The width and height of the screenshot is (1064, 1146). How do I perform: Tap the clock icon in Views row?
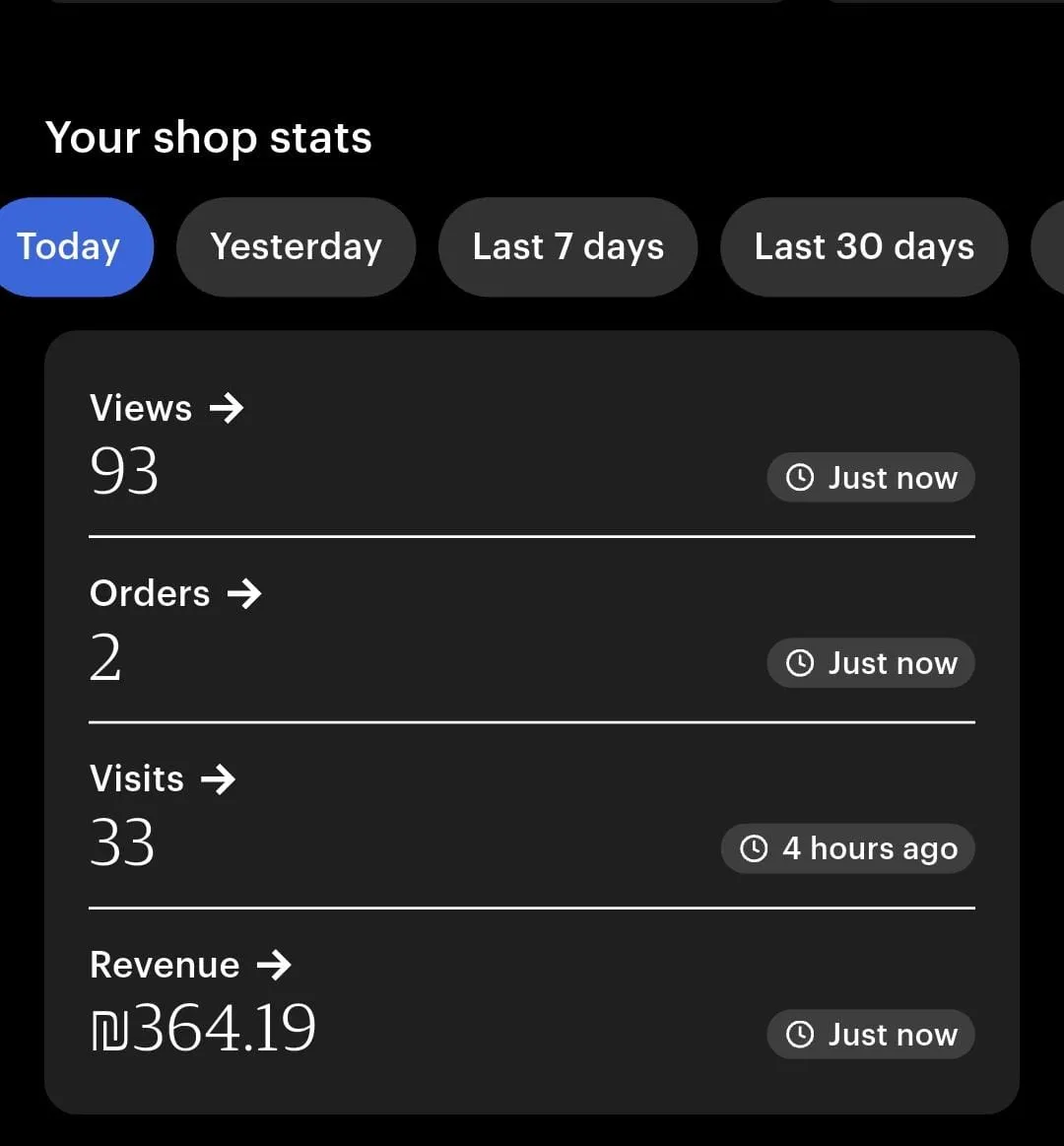coord(800,478)
